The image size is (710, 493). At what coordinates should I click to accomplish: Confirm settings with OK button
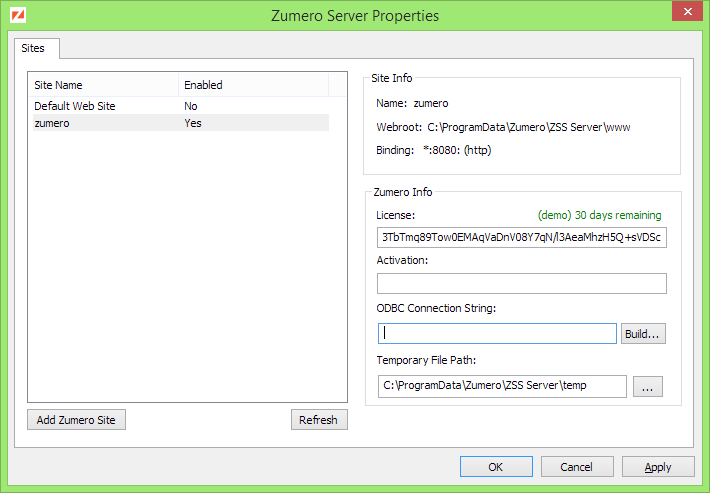496,467
